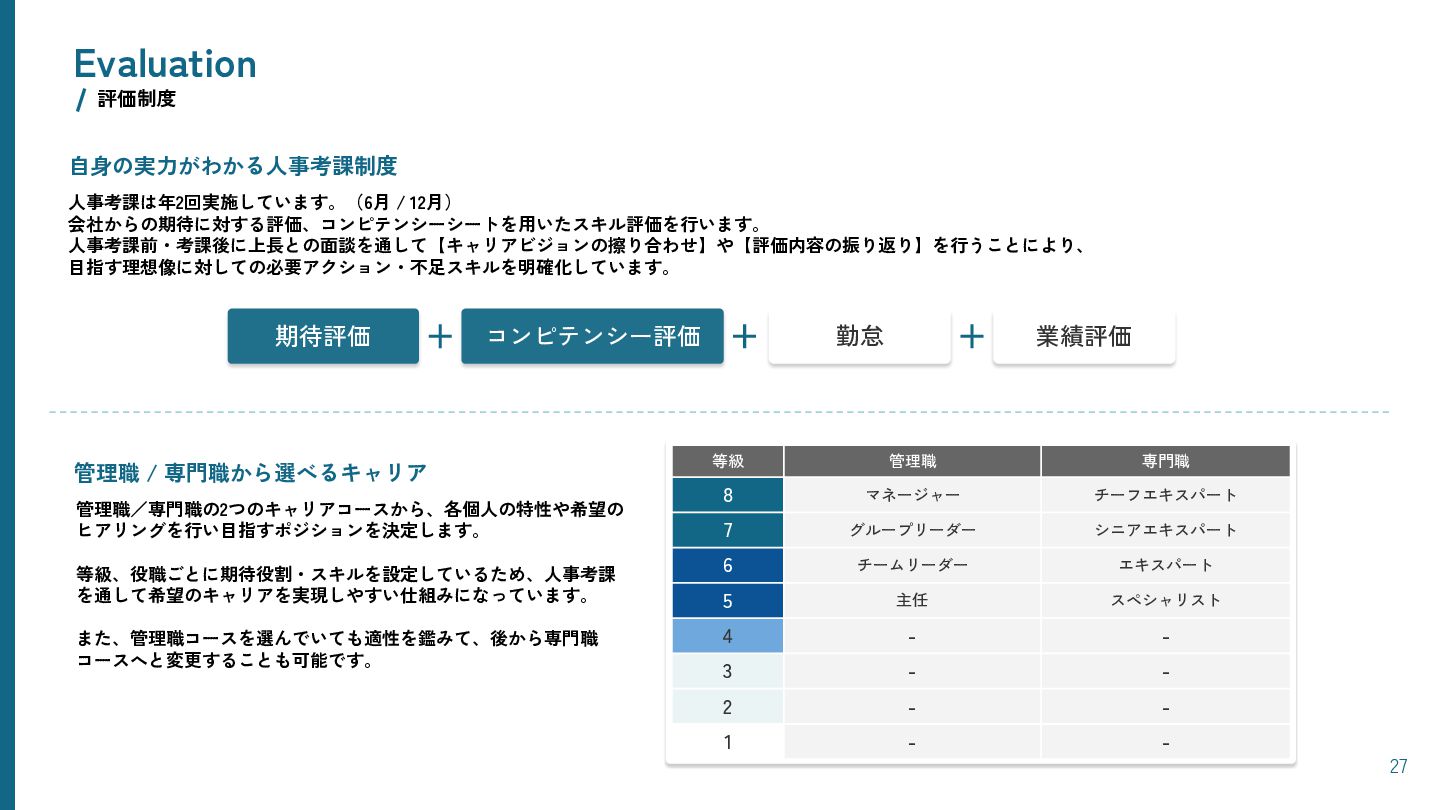Viewport: 1440px width, 810px height.
Task: Click the 業績評価 box
Action: tap(1084, 336)
